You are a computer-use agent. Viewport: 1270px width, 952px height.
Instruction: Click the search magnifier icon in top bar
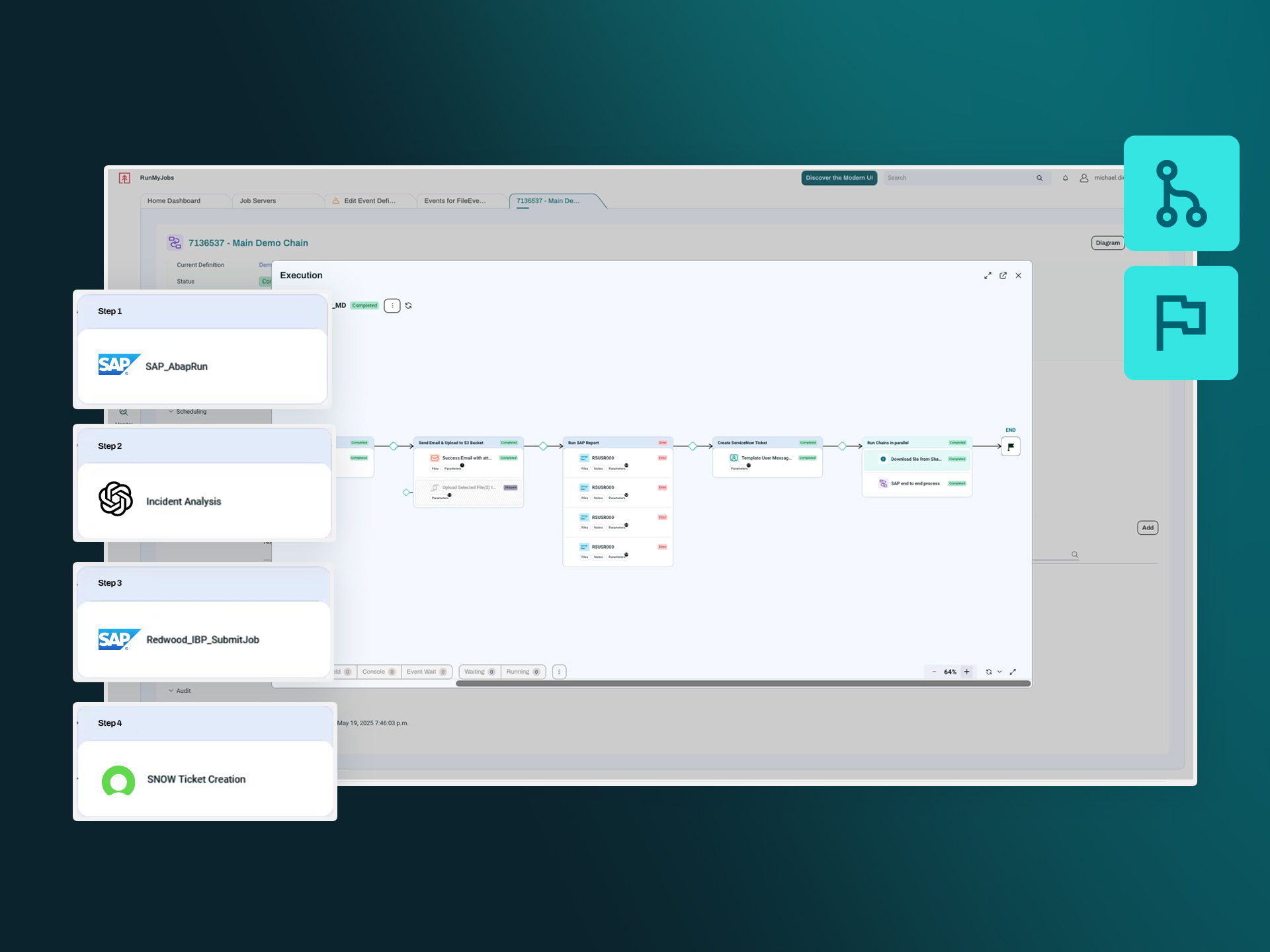1039,178
